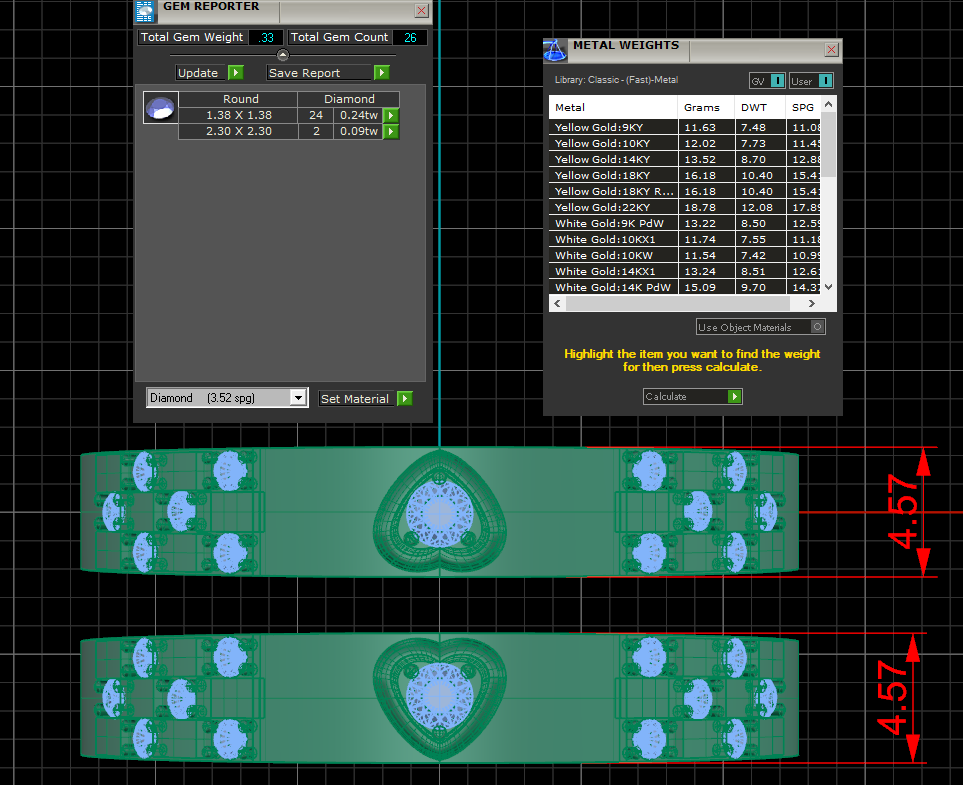The width and height of the screenshot is (963, 785).
Task: Select the Yellow Gold:14KY row
Action: click(x=602, y=159)
